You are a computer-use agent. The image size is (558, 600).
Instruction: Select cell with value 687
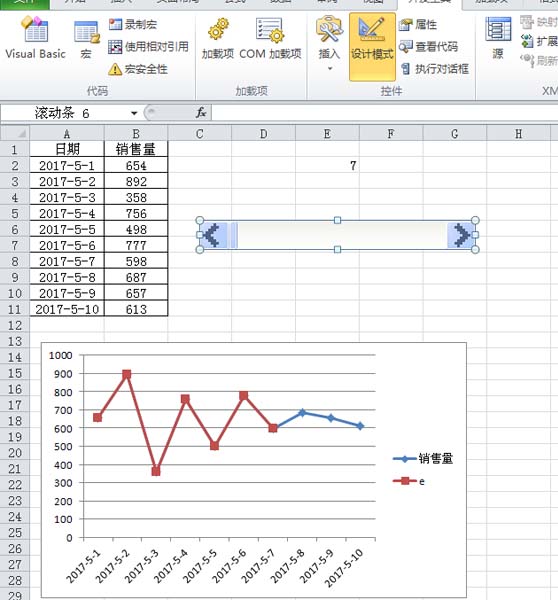[136, 277]
